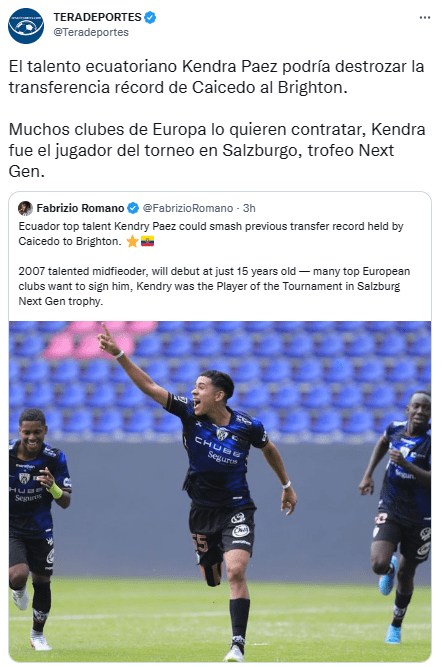
Task: Open the @FabrizioRomano handle
Action: pos(188,208)
